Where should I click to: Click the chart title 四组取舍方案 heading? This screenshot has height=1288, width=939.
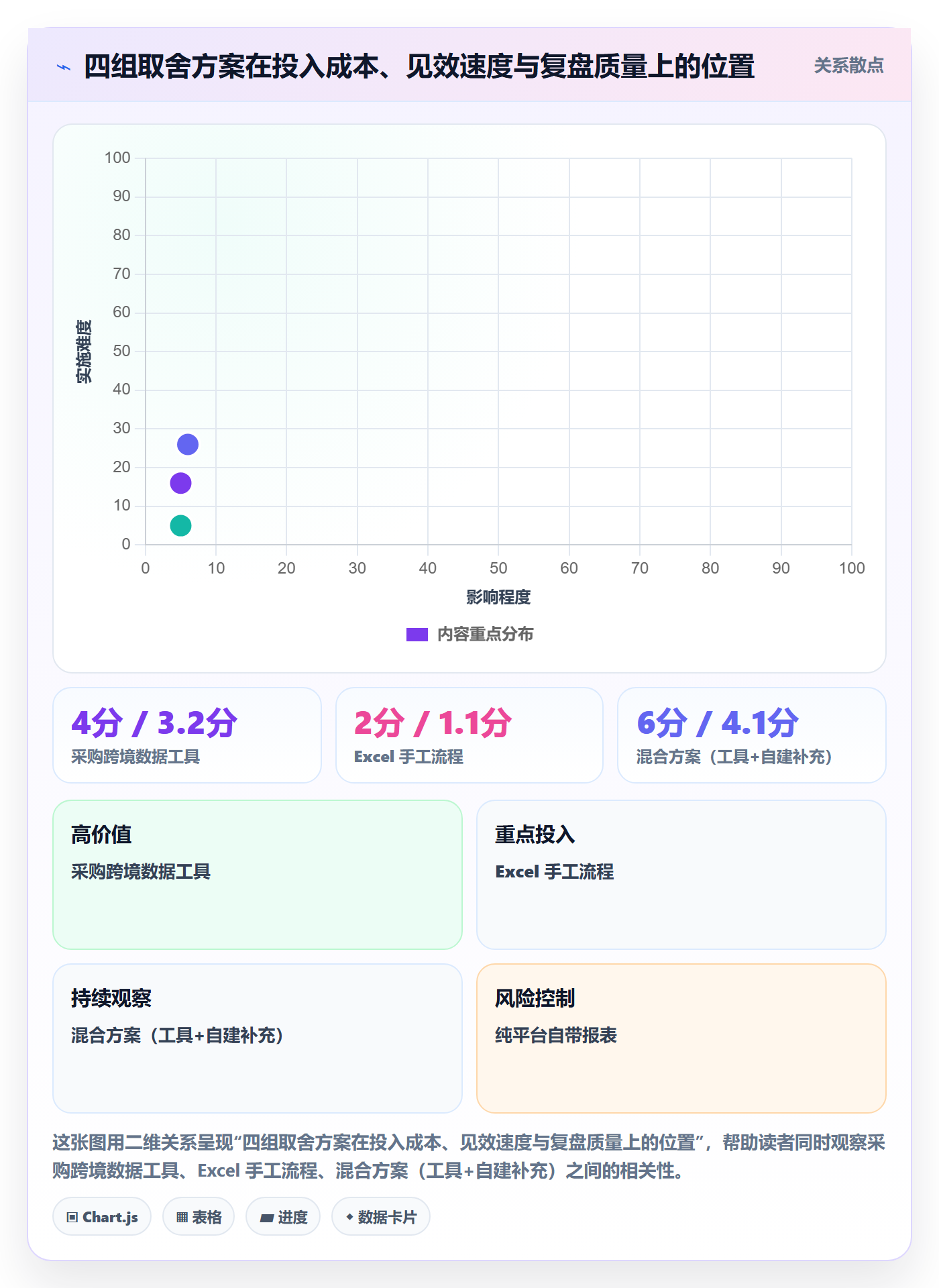(x=419, y=66)
